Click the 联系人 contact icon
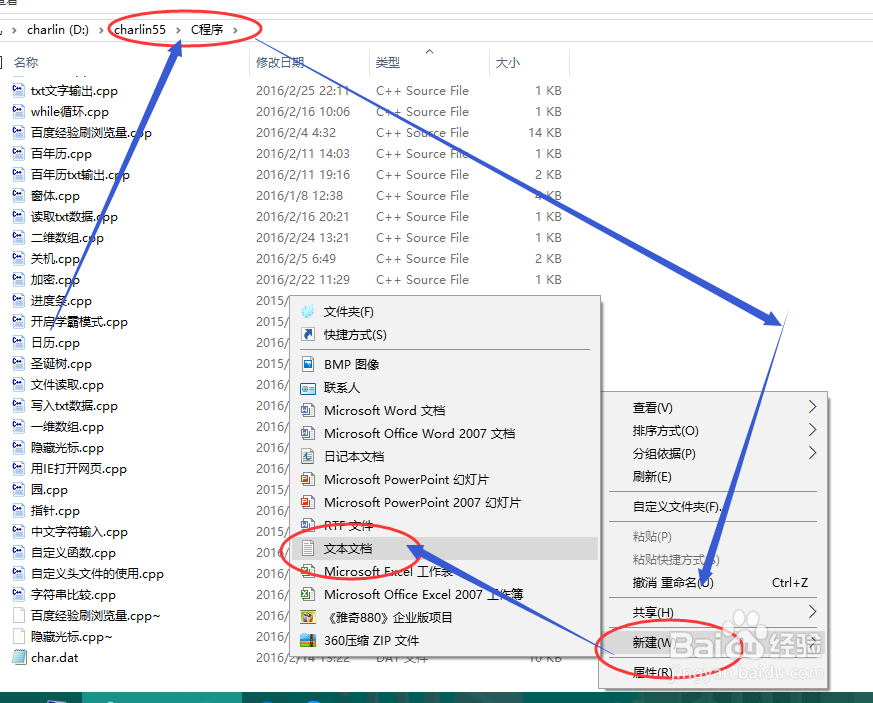 [x=308, y=387]
